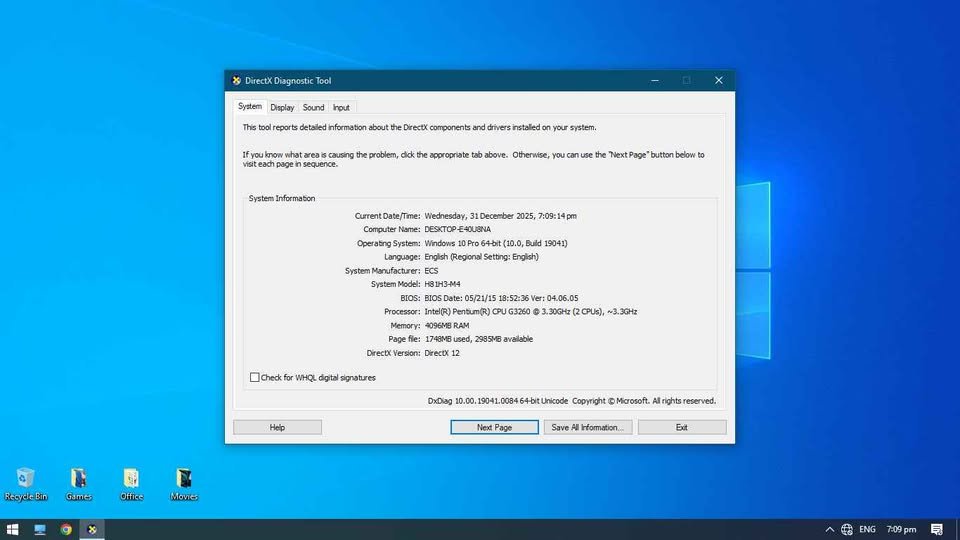Open the Input tab

tap(341, 107)
